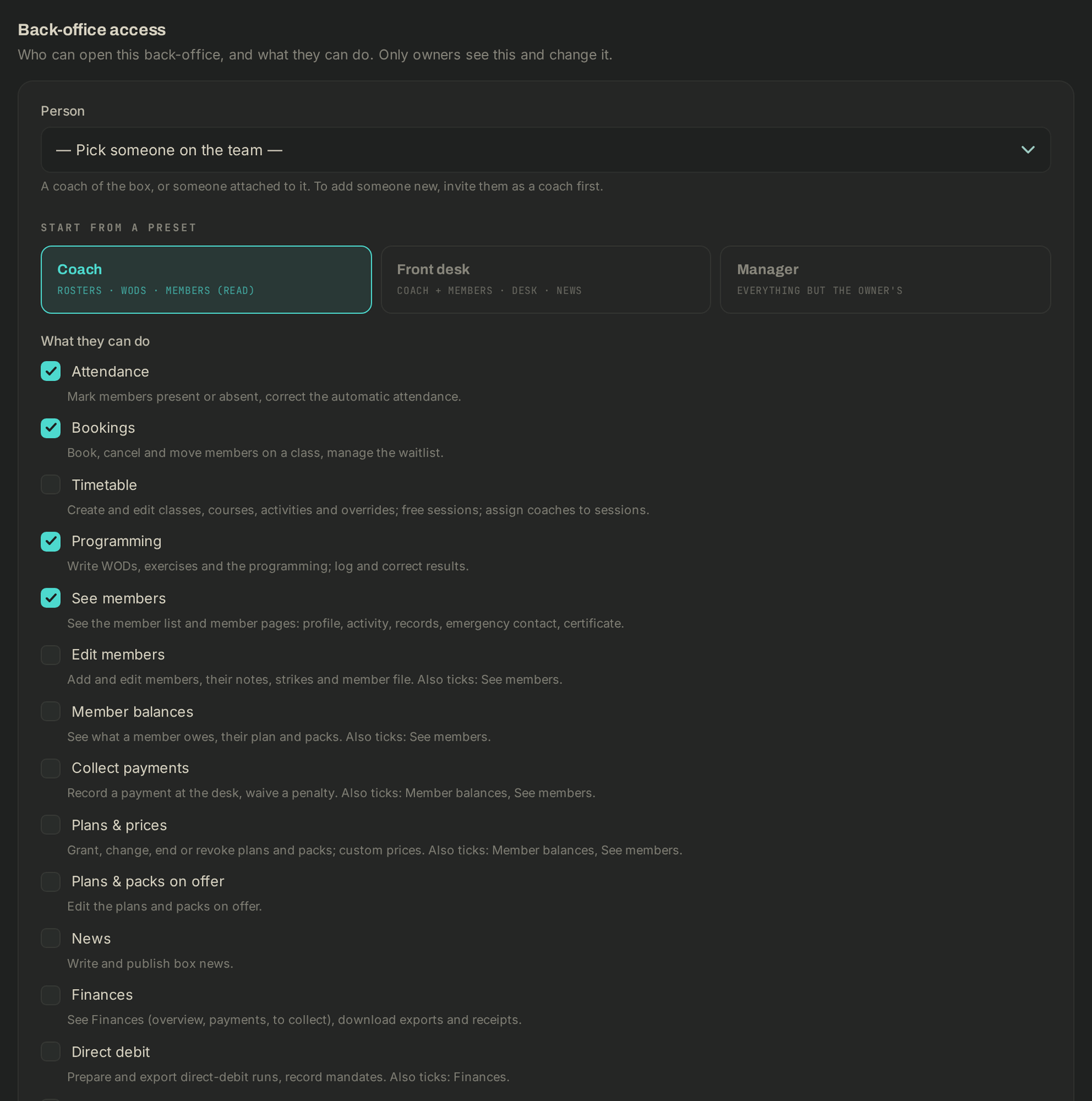This screenshot has width=1092, height=1101.
Task: Turn on the Finances checkbox
Action: pos(51,995)
